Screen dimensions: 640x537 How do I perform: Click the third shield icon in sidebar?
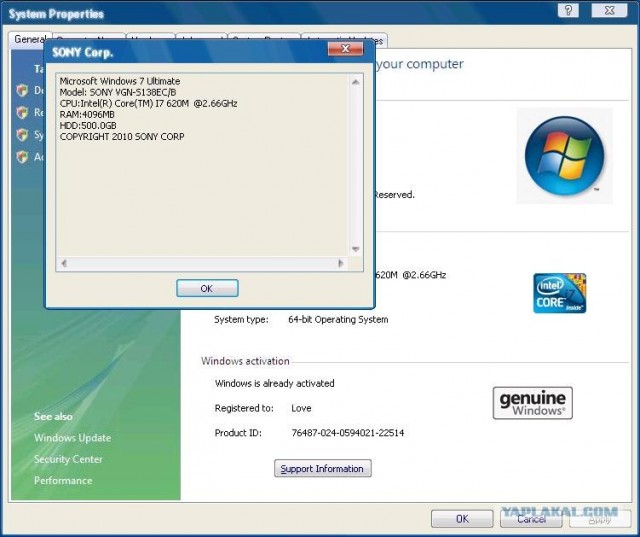tap(22, 135)
